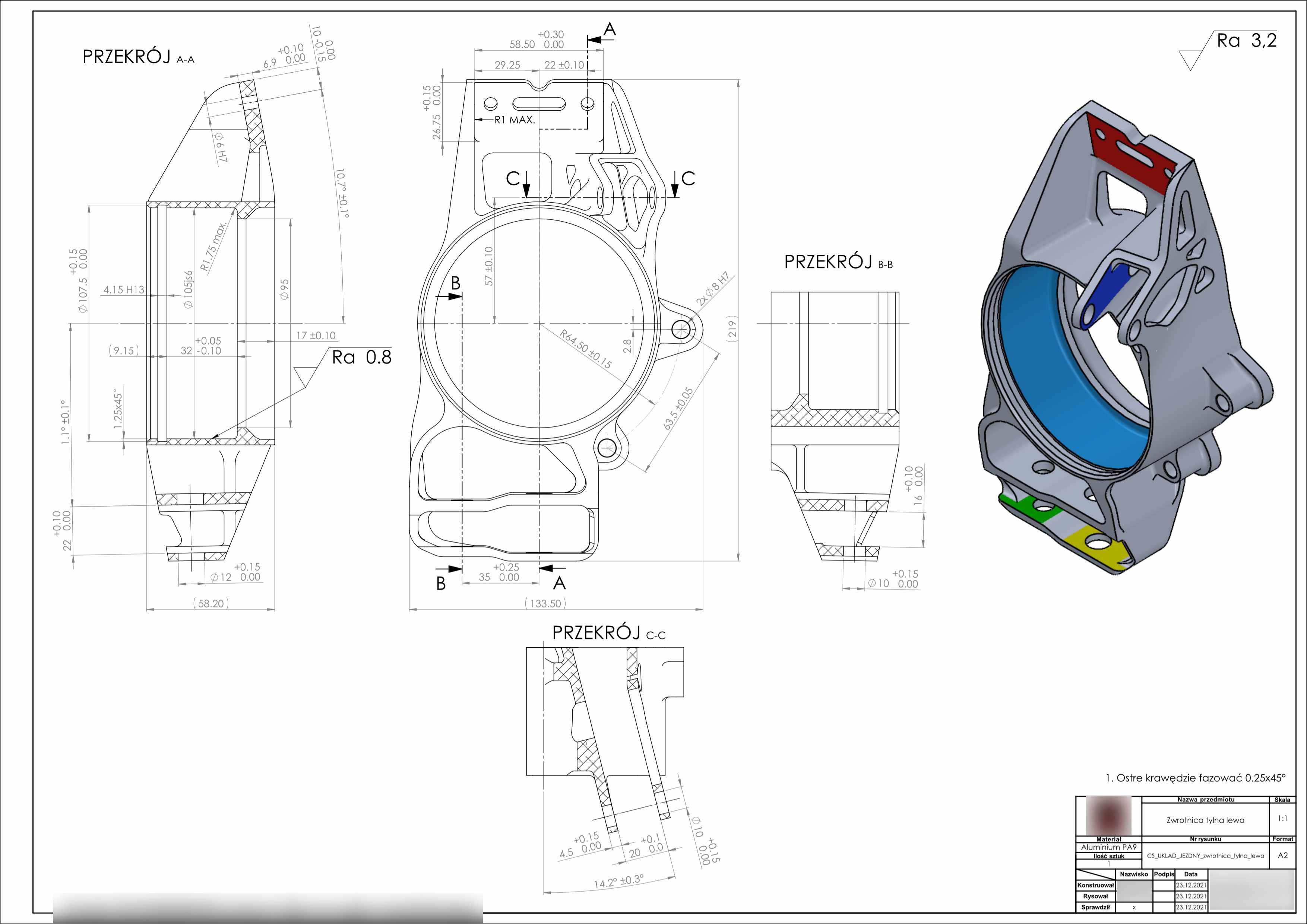This screenshot has width=1307, height=924.
Task: Click the 10.7° ±0.1° angle dimension
Action: [x=342, y=193]
